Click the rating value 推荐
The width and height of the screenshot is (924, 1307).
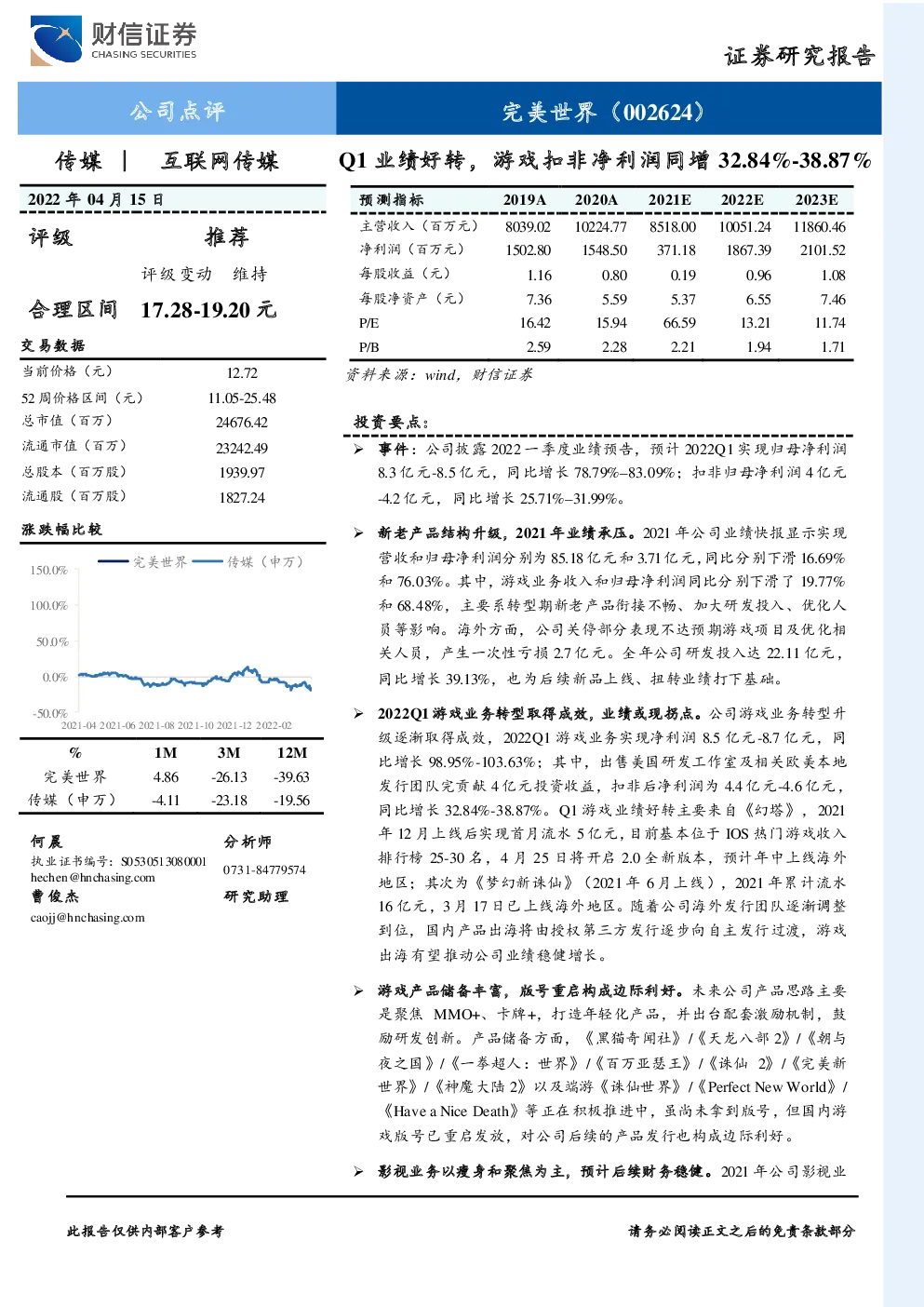pos(227,237)
